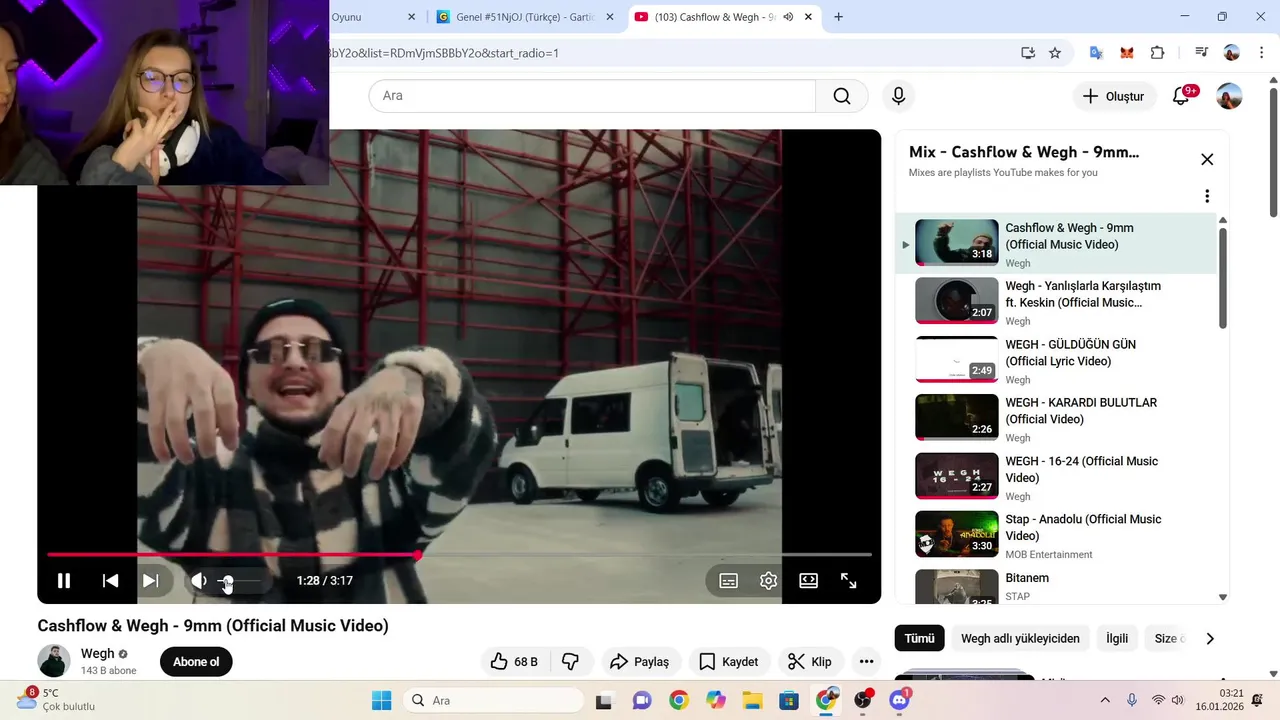The height and width of the screenshot is (720, 1280).
Task: Create a clip with Klip button
Action: click(x=811, y=662)
